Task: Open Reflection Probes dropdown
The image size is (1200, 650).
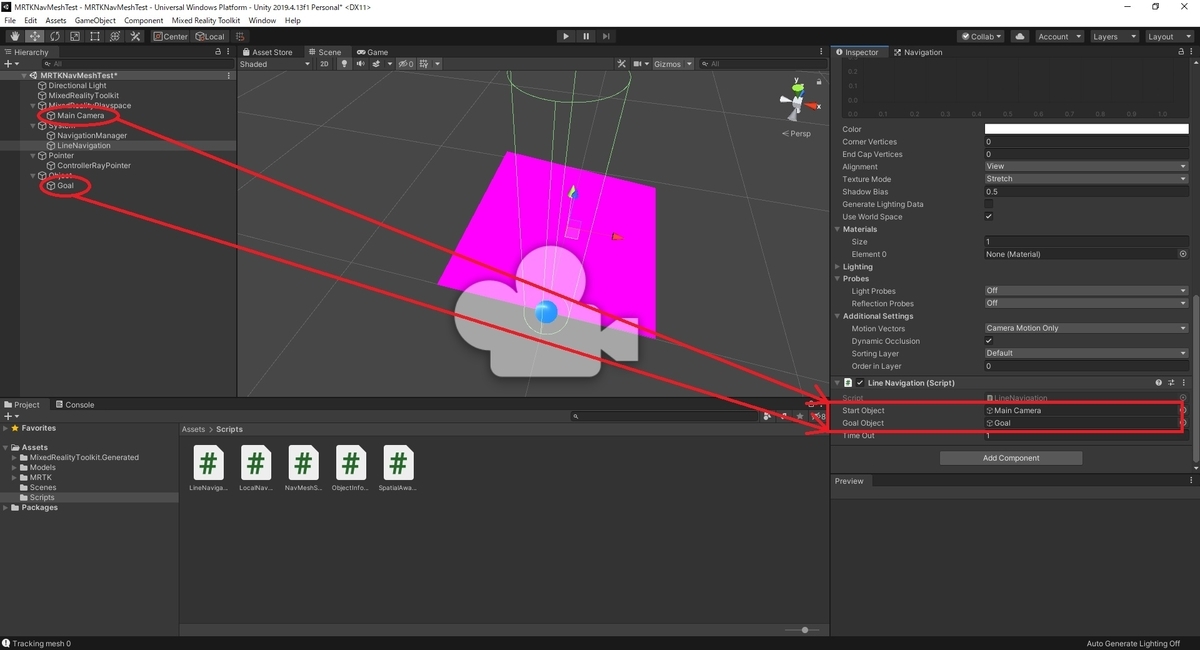Action: (1086, 303)
